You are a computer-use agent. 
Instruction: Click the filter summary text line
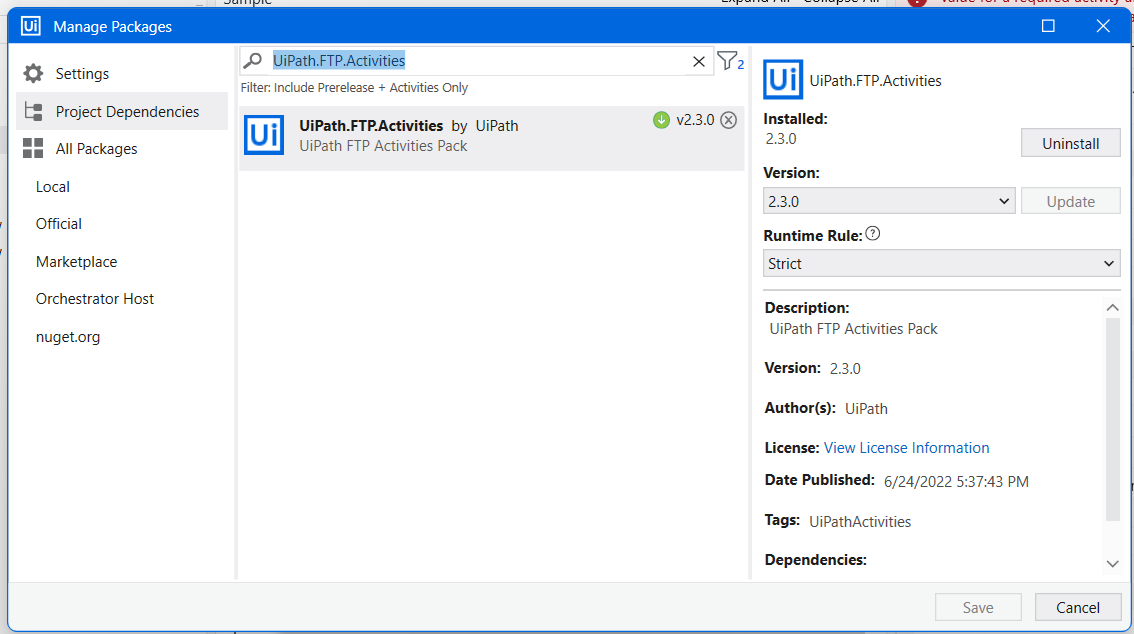click(354, 87)
